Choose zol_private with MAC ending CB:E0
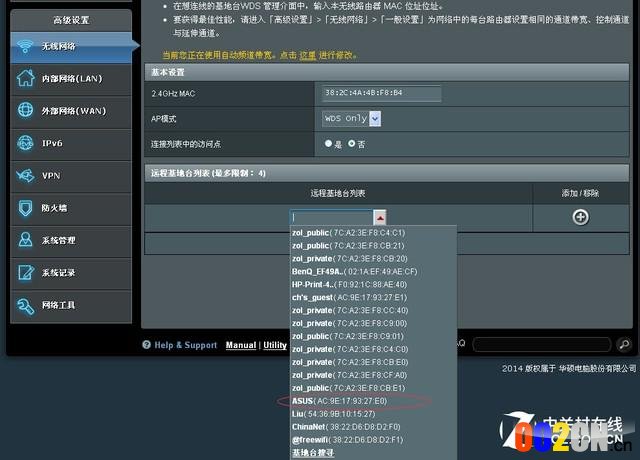Viewport: 640px width, 460px height. (x=350, y=362)
